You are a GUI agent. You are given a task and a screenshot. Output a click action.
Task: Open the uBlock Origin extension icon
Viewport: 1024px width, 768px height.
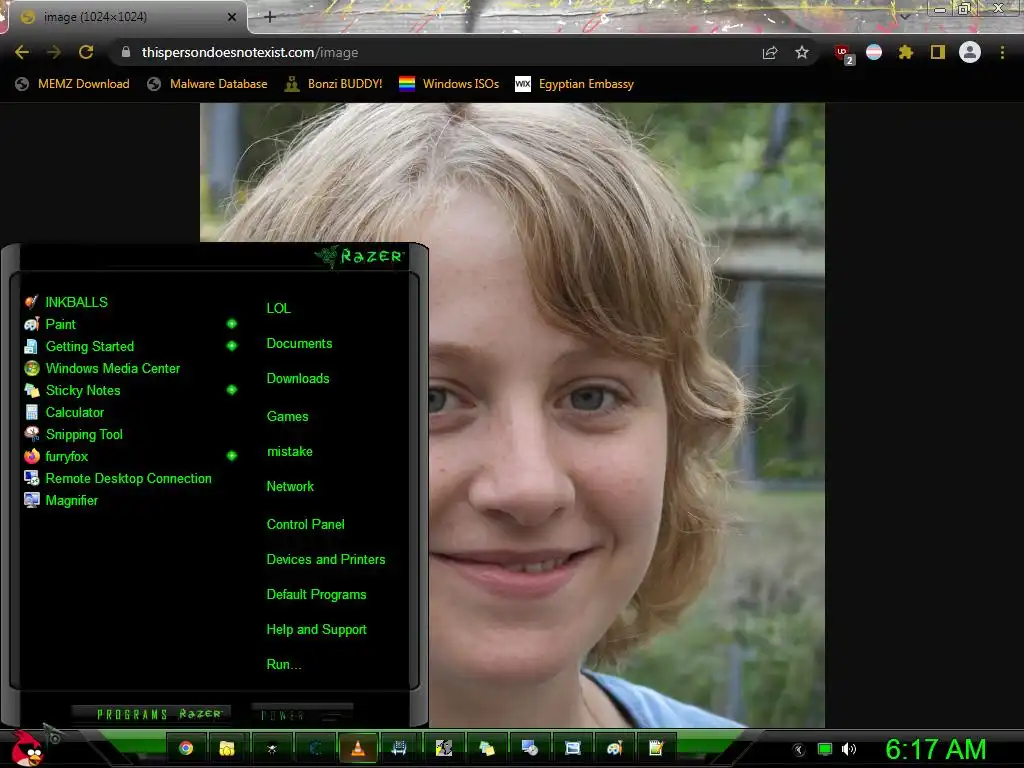click(844, 54)
